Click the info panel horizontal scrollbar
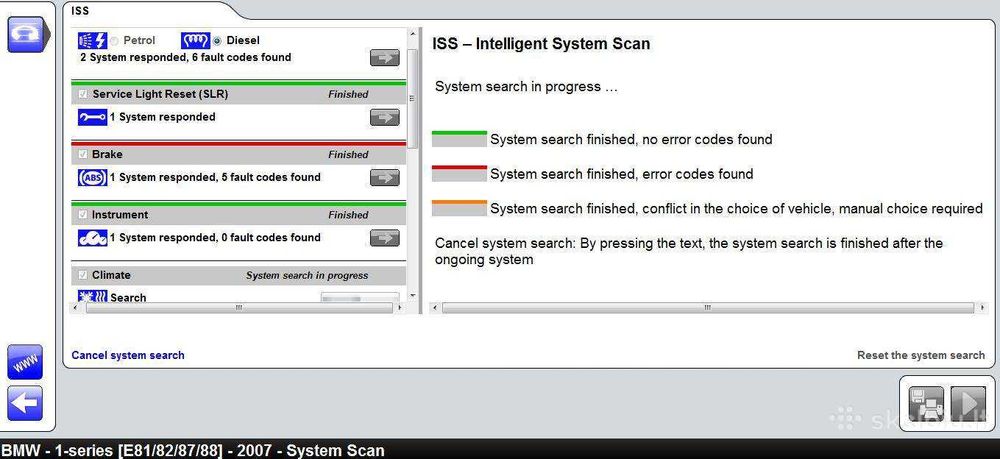 click(x=708, y=308)
